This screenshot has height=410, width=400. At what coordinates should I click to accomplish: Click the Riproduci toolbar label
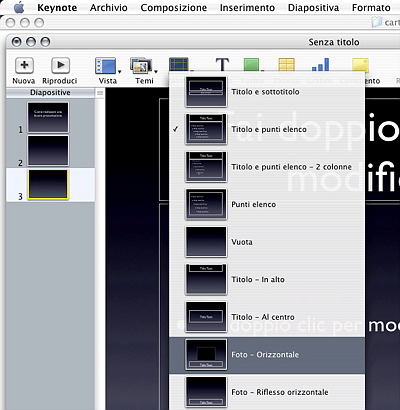coord(60,81)
